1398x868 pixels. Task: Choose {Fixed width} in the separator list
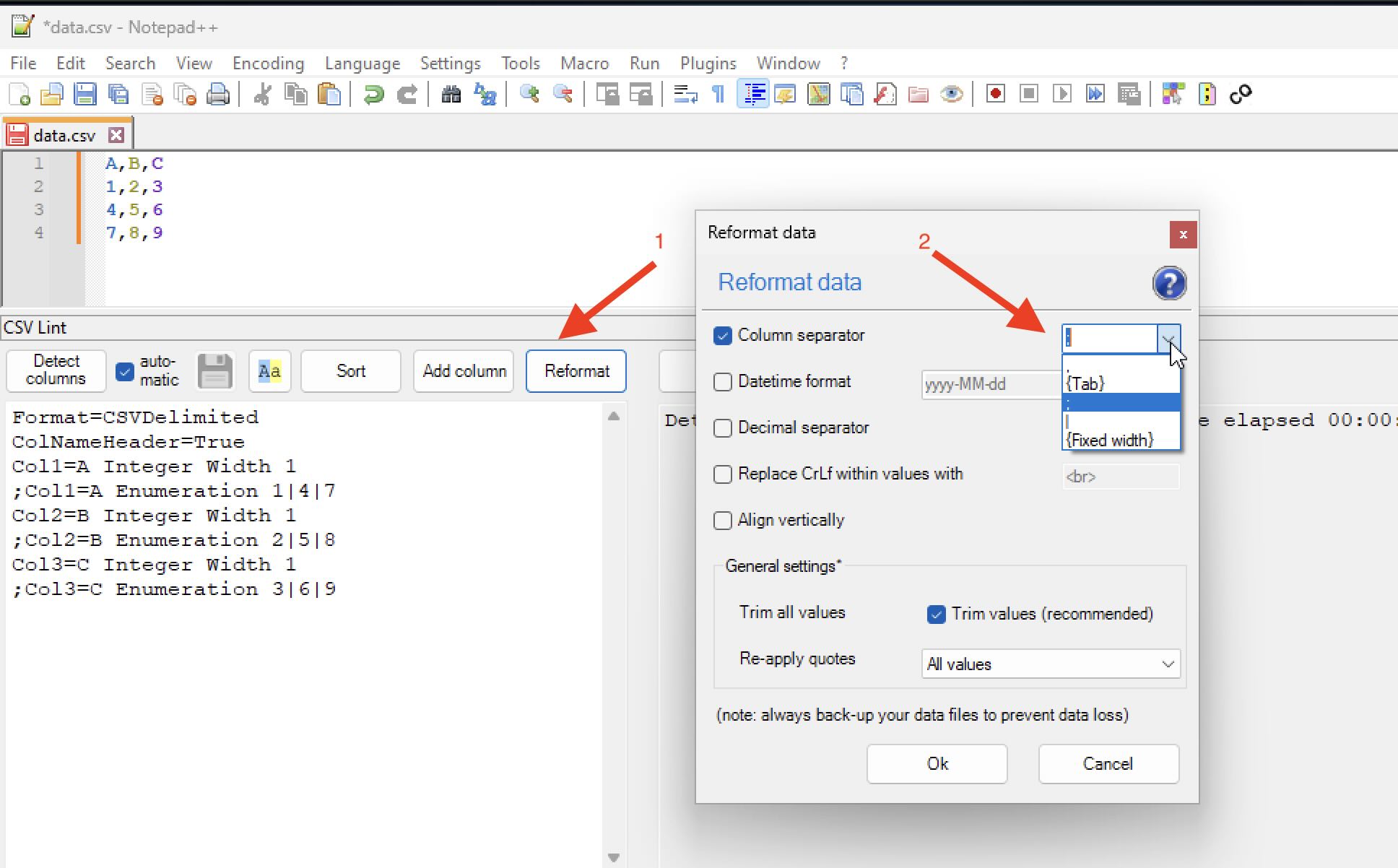click(1110, 439)
